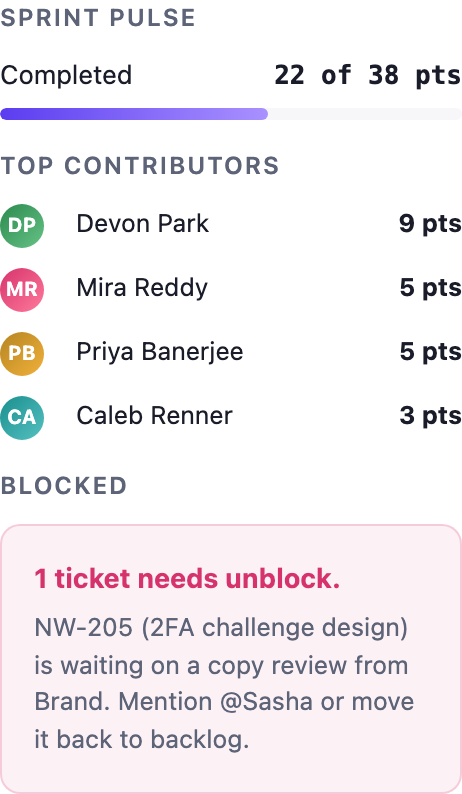Click Devon Park's green DP avatar

coord(22,225)
